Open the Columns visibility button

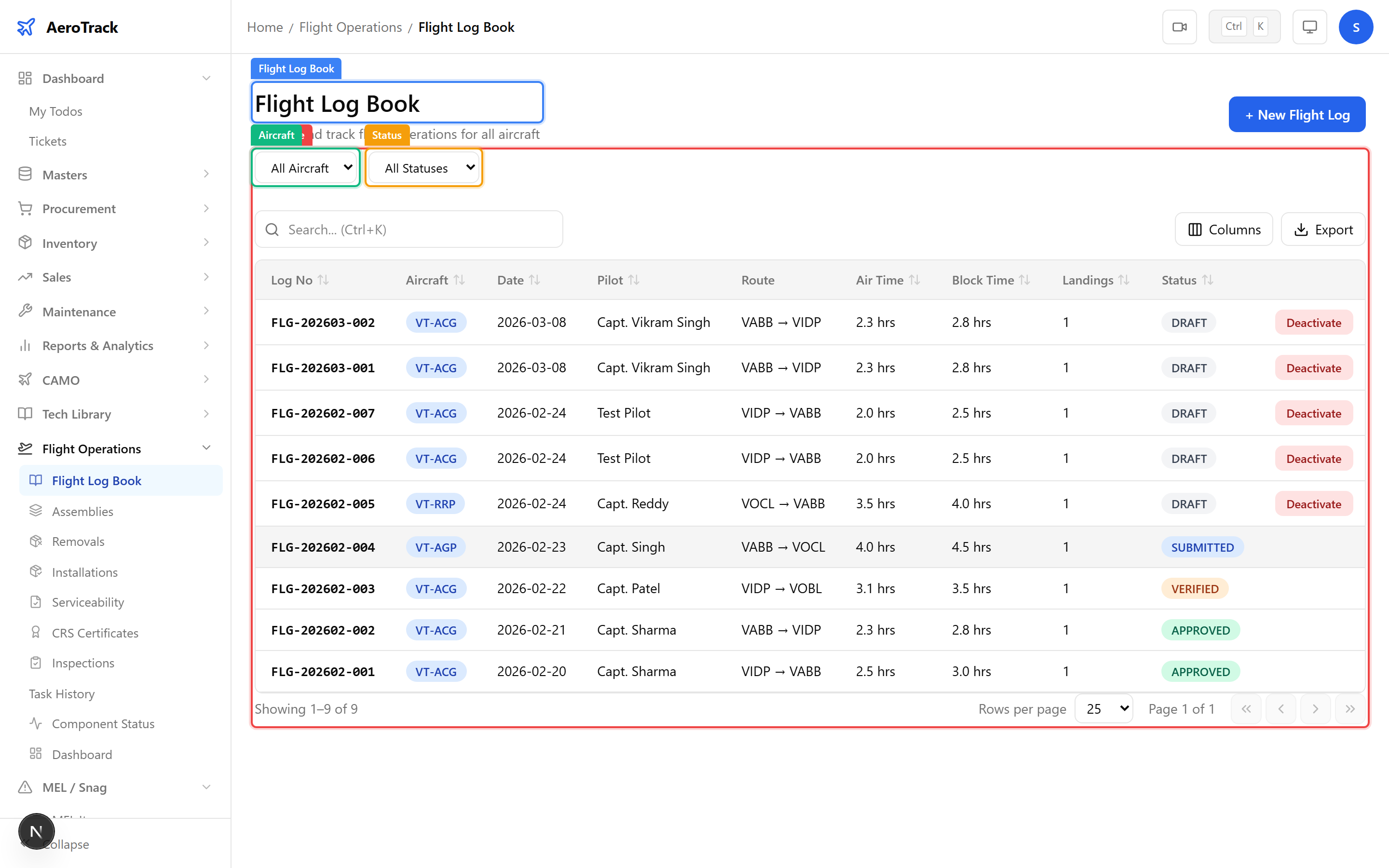pos(1224,230)
